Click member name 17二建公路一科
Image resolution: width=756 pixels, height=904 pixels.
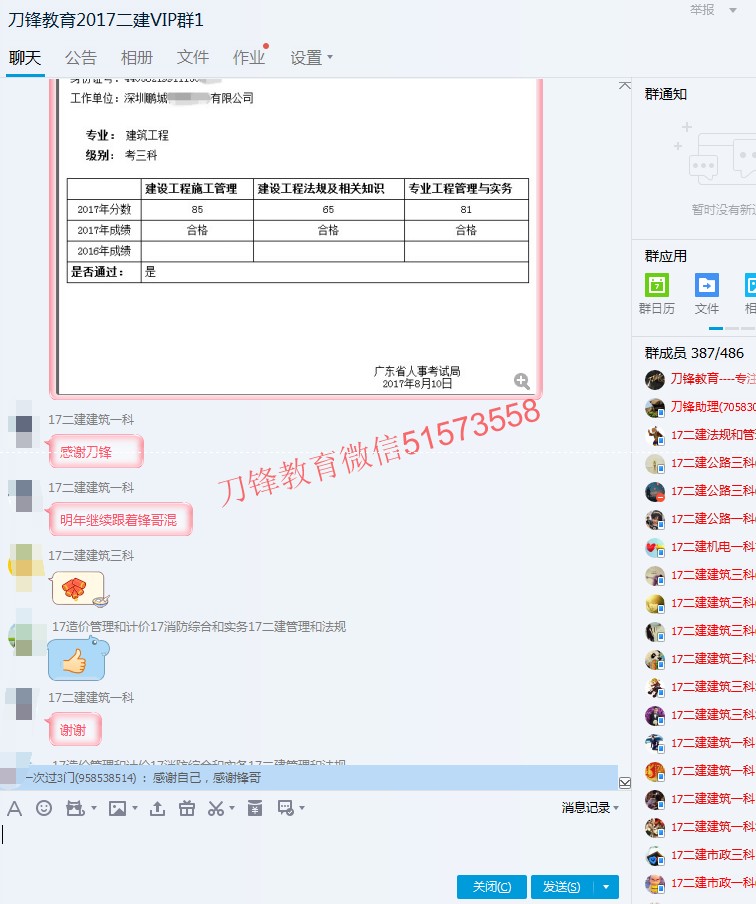[x=713, y=519]
